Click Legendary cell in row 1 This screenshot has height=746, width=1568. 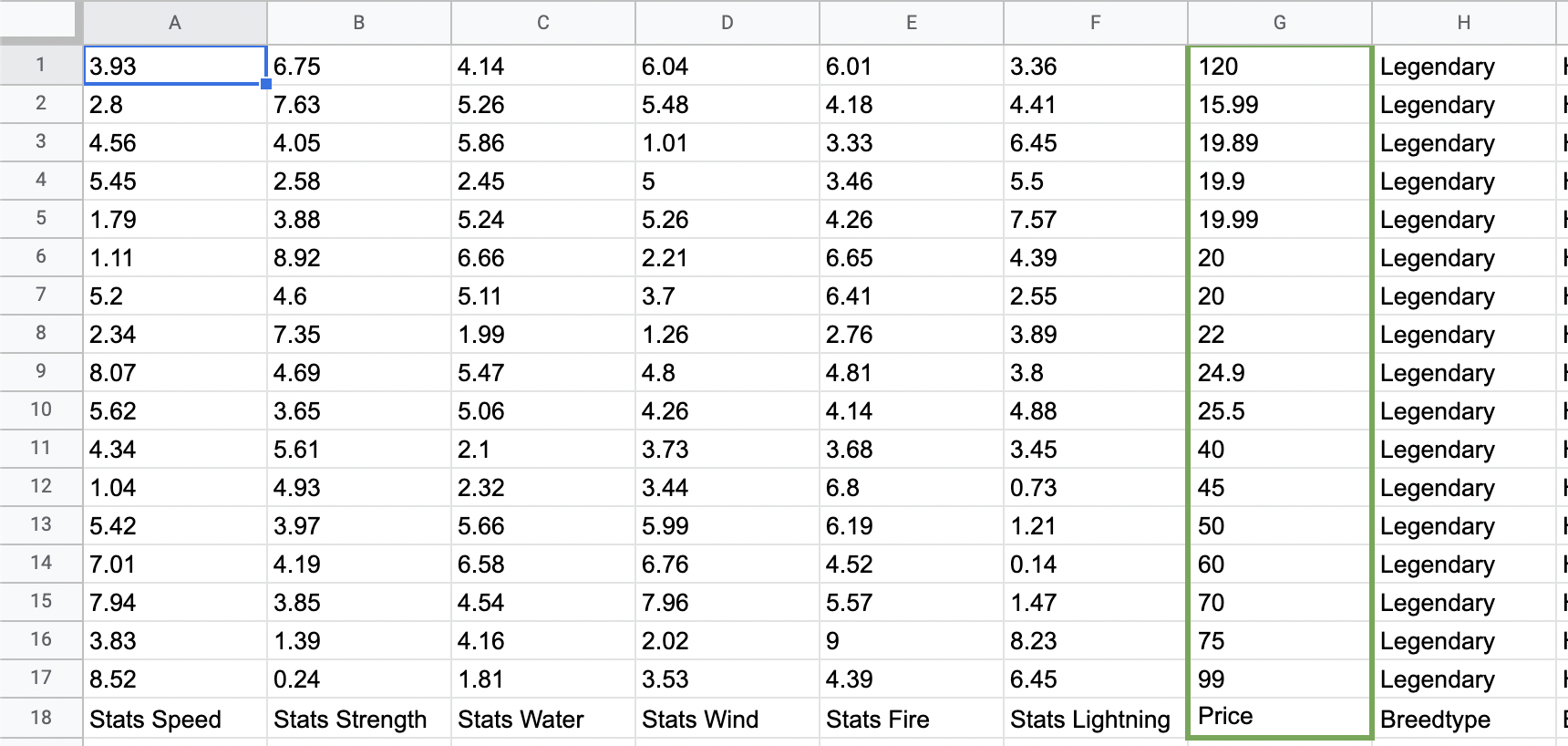coord(1464,66)
